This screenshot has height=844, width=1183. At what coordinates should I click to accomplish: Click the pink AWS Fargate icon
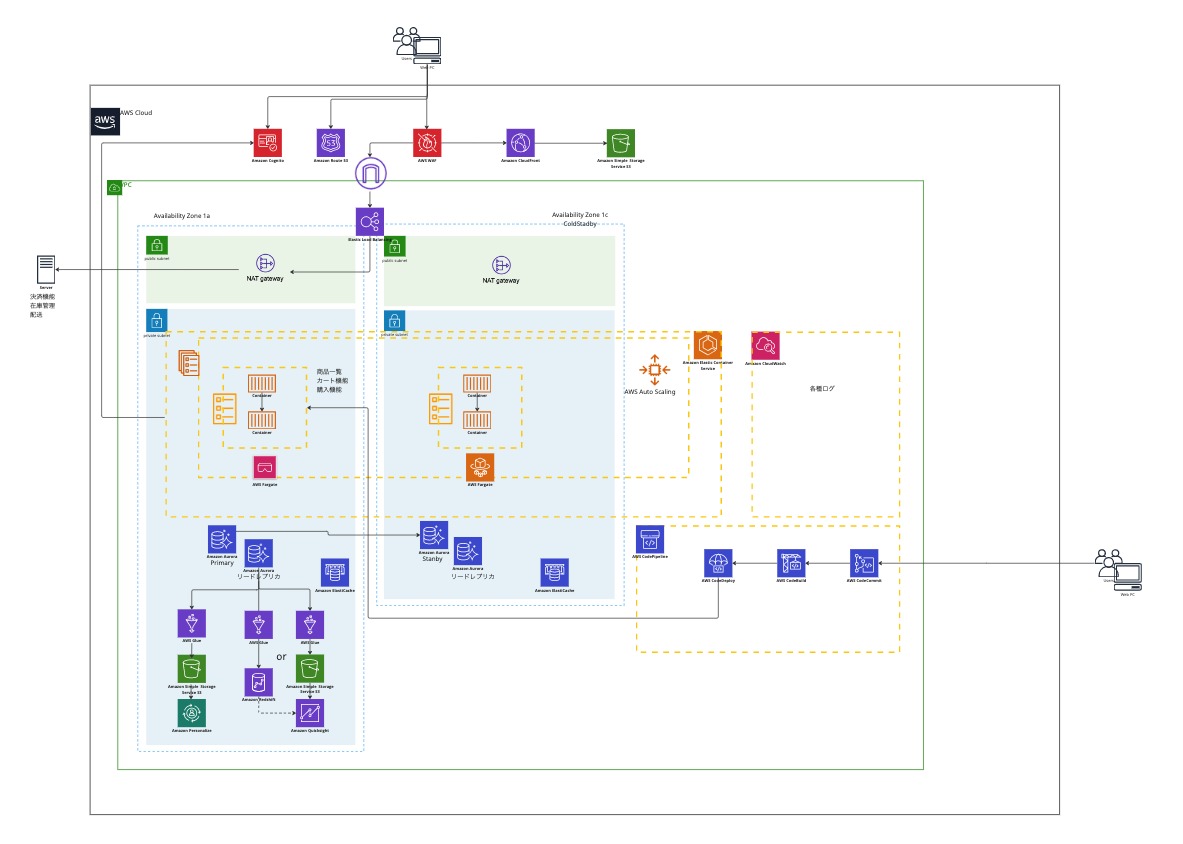(x=264, y=468)
